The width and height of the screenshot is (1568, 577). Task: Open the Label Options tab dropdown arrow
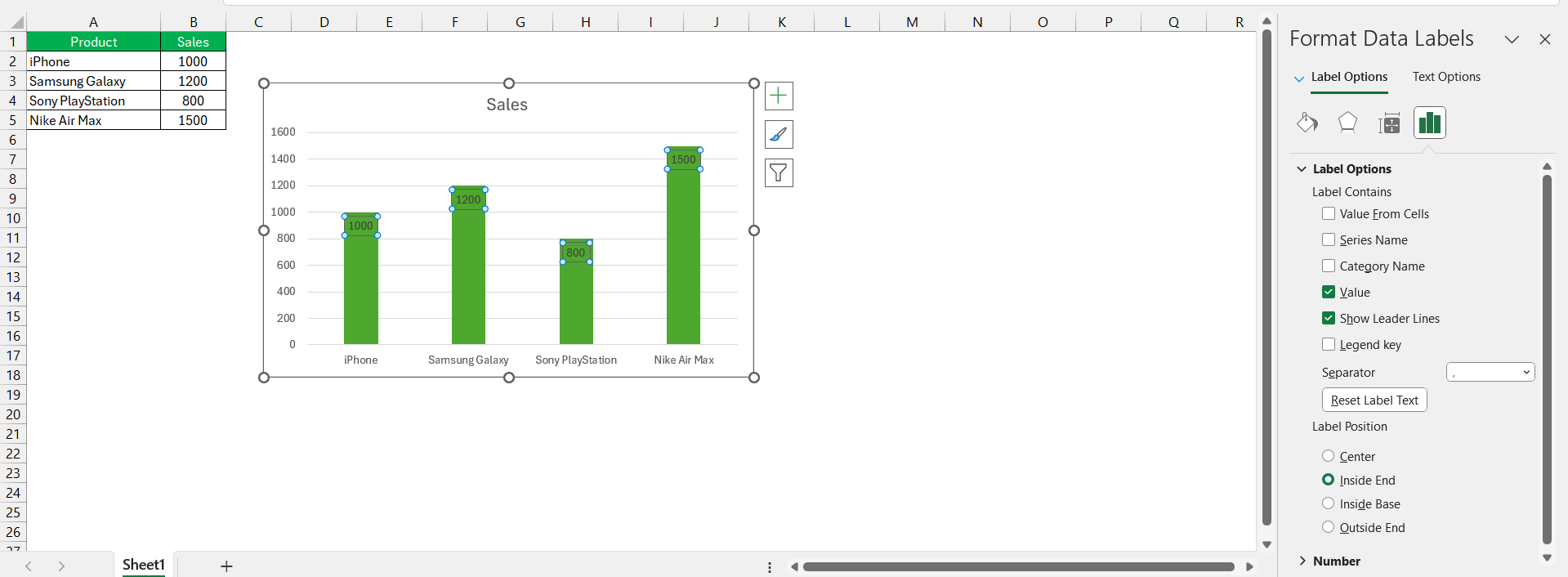pyautogui.click(x=1299, y=78)
